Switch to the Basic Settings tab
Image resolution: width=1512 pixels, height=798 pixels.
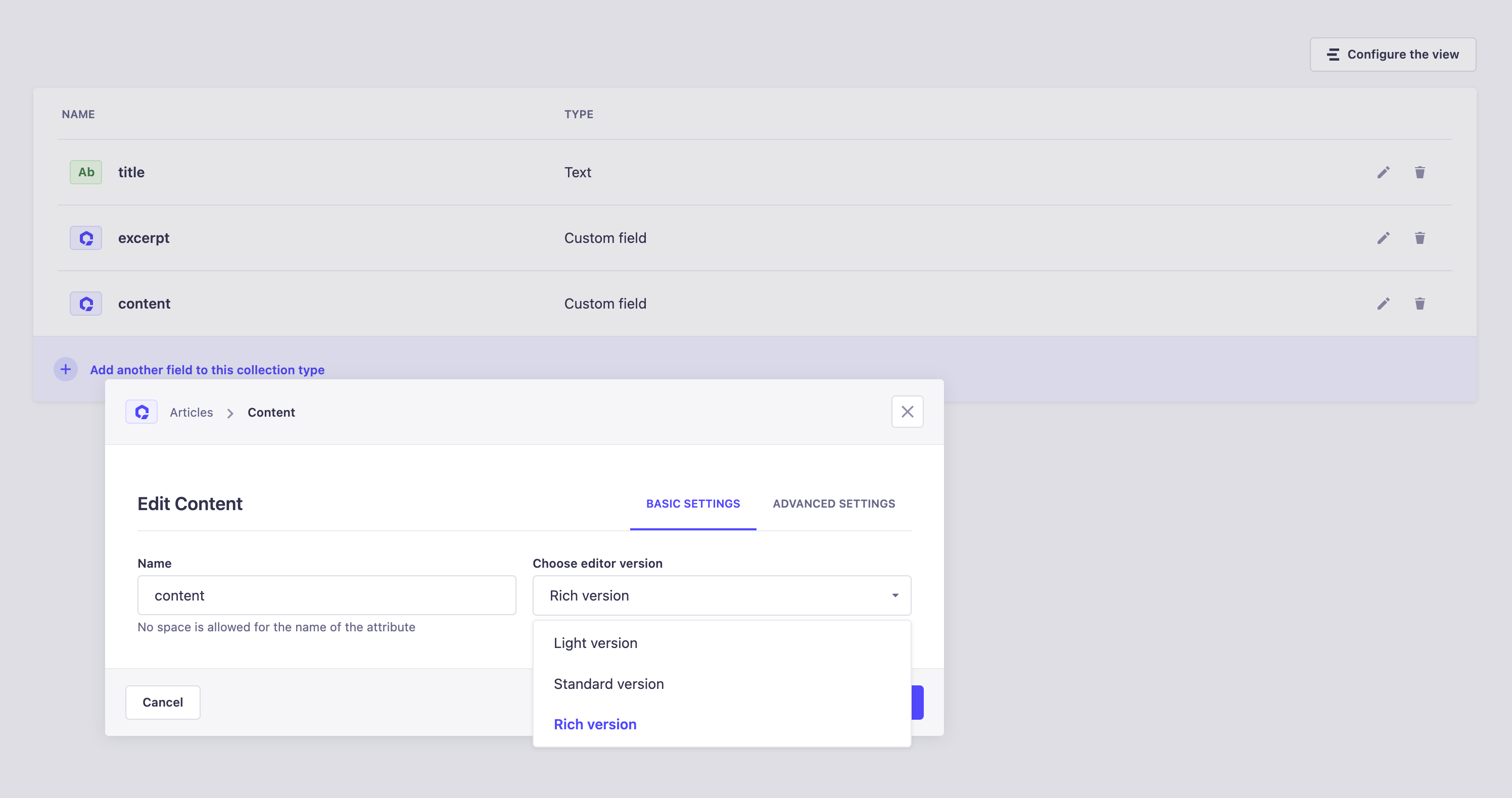pos(693,504)
